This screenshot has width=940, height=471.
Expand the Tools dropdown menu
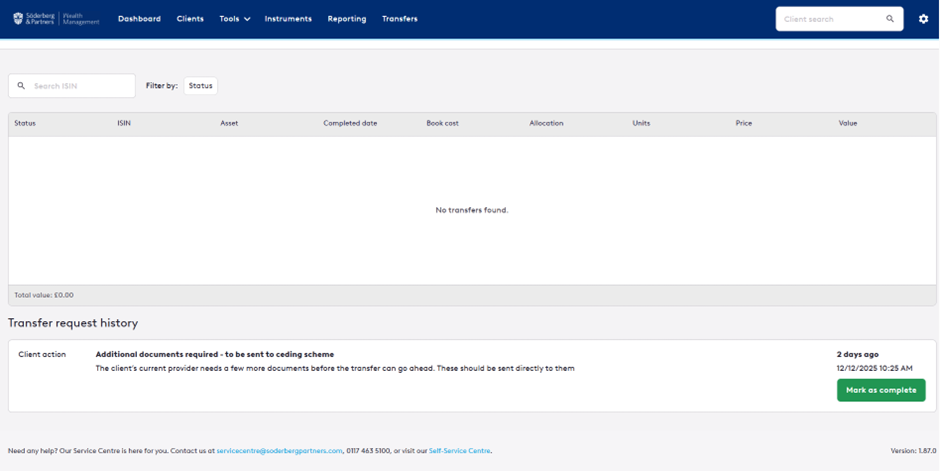pos(234,19)
